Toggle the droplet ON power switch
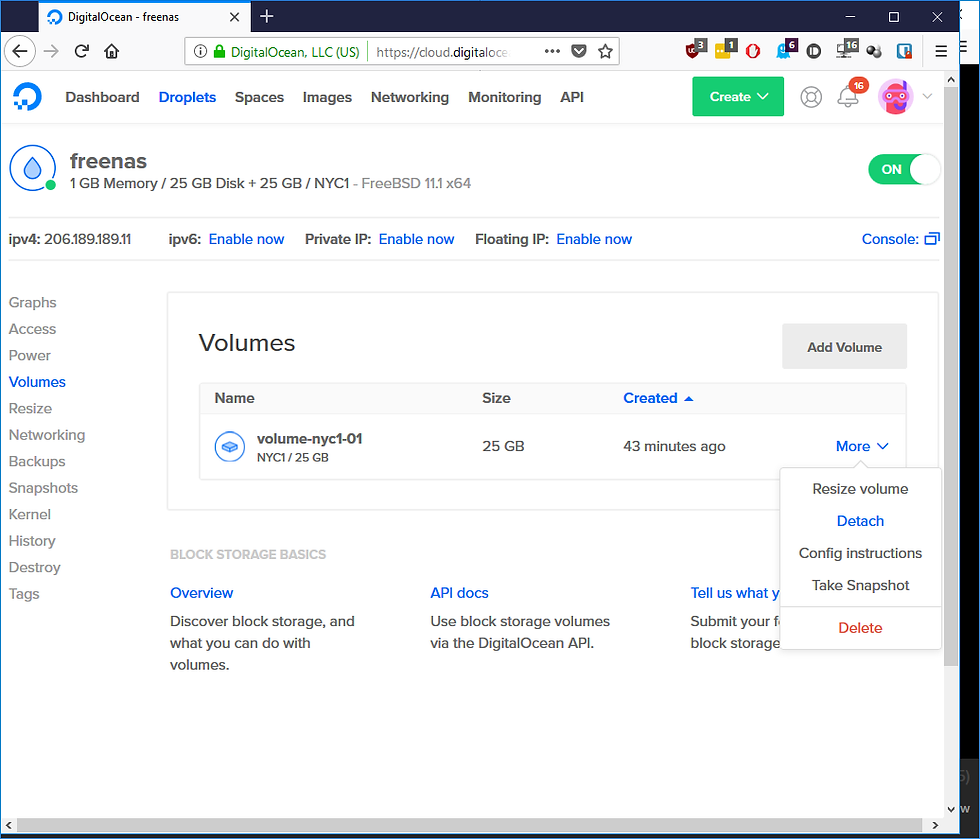The image size is (980, 839). coord(904,169)
